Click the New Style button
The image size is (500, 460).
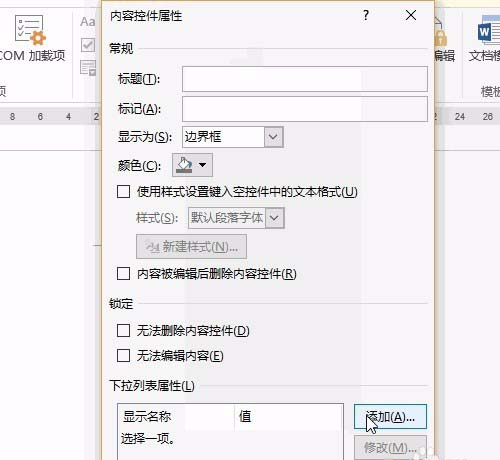tap(191, 247)
